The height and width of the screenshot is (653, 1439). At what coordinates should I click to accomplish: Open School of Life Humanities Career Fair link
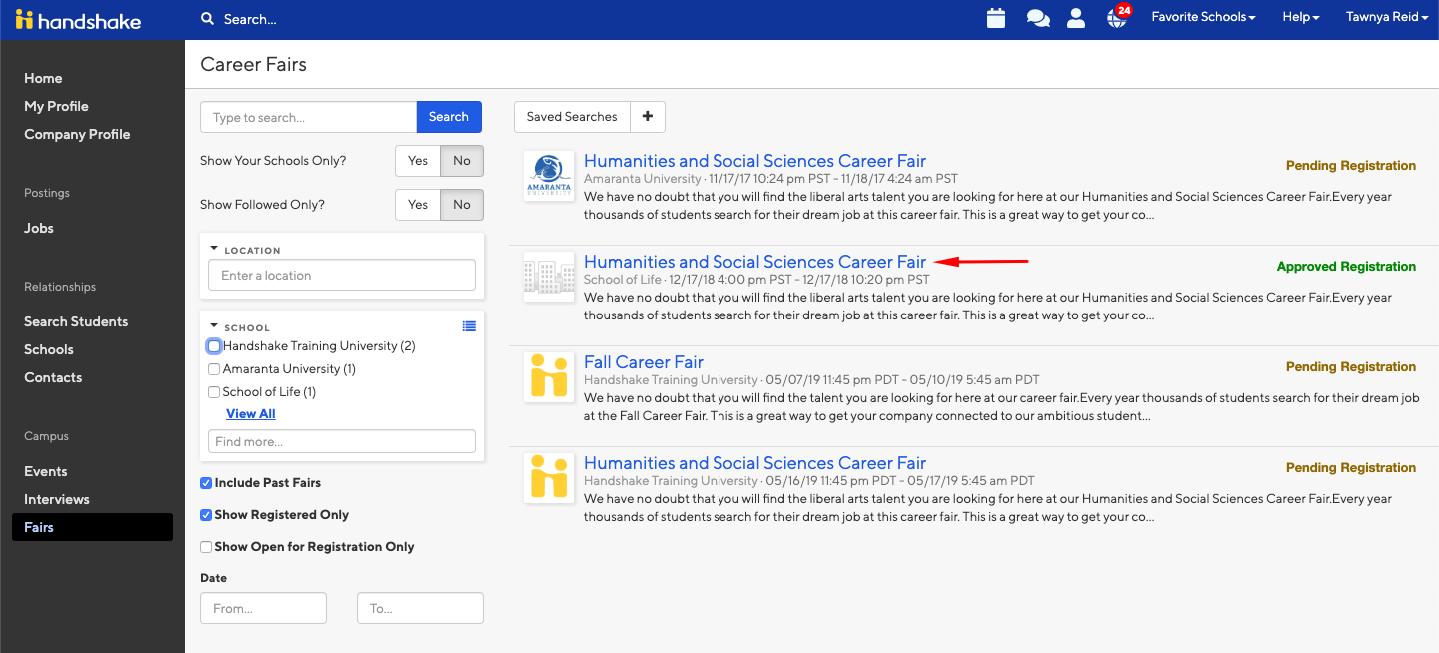click(755, 262)
